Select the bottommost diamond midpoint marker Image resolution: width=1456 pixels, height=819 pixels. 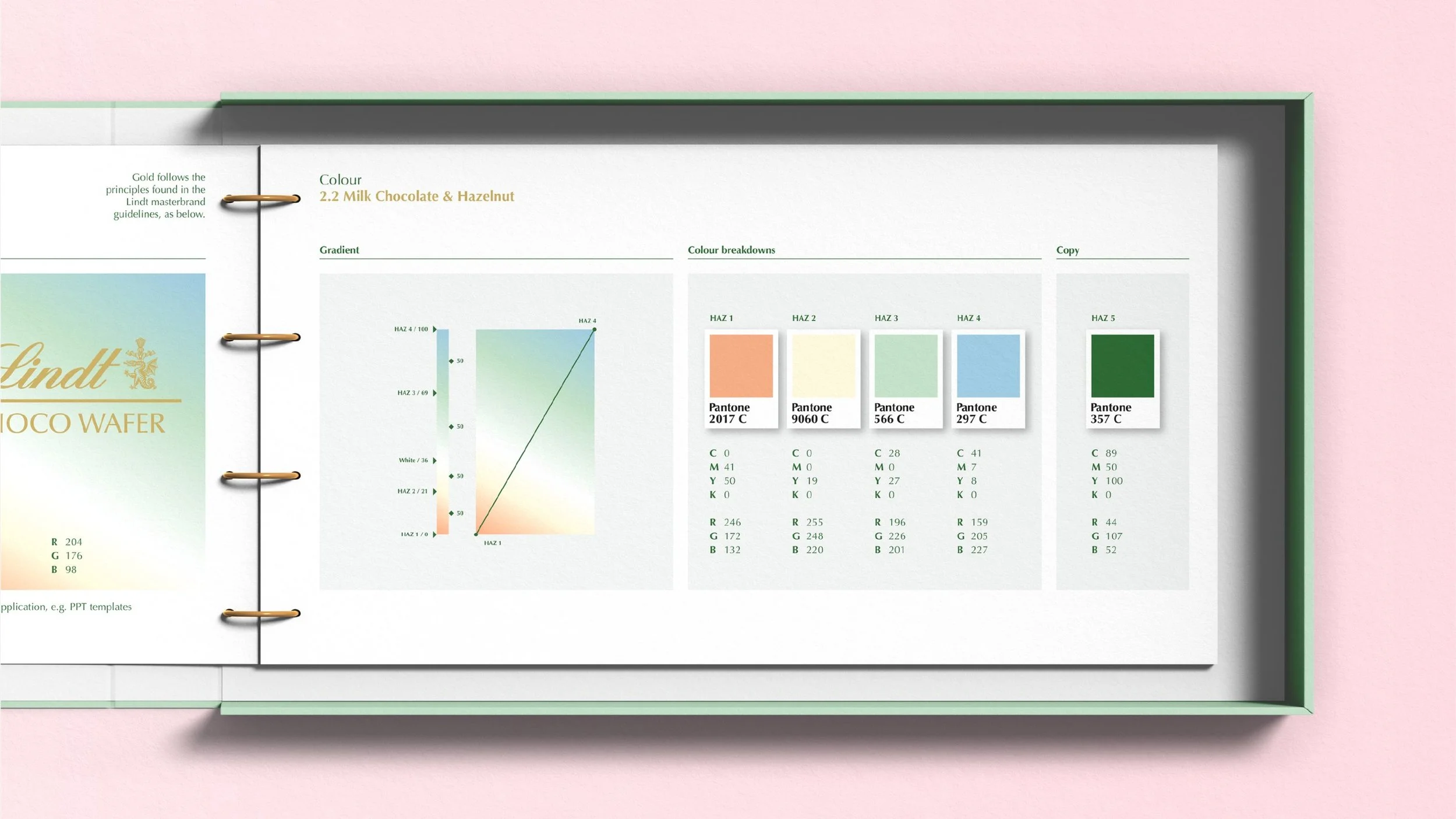451,513
